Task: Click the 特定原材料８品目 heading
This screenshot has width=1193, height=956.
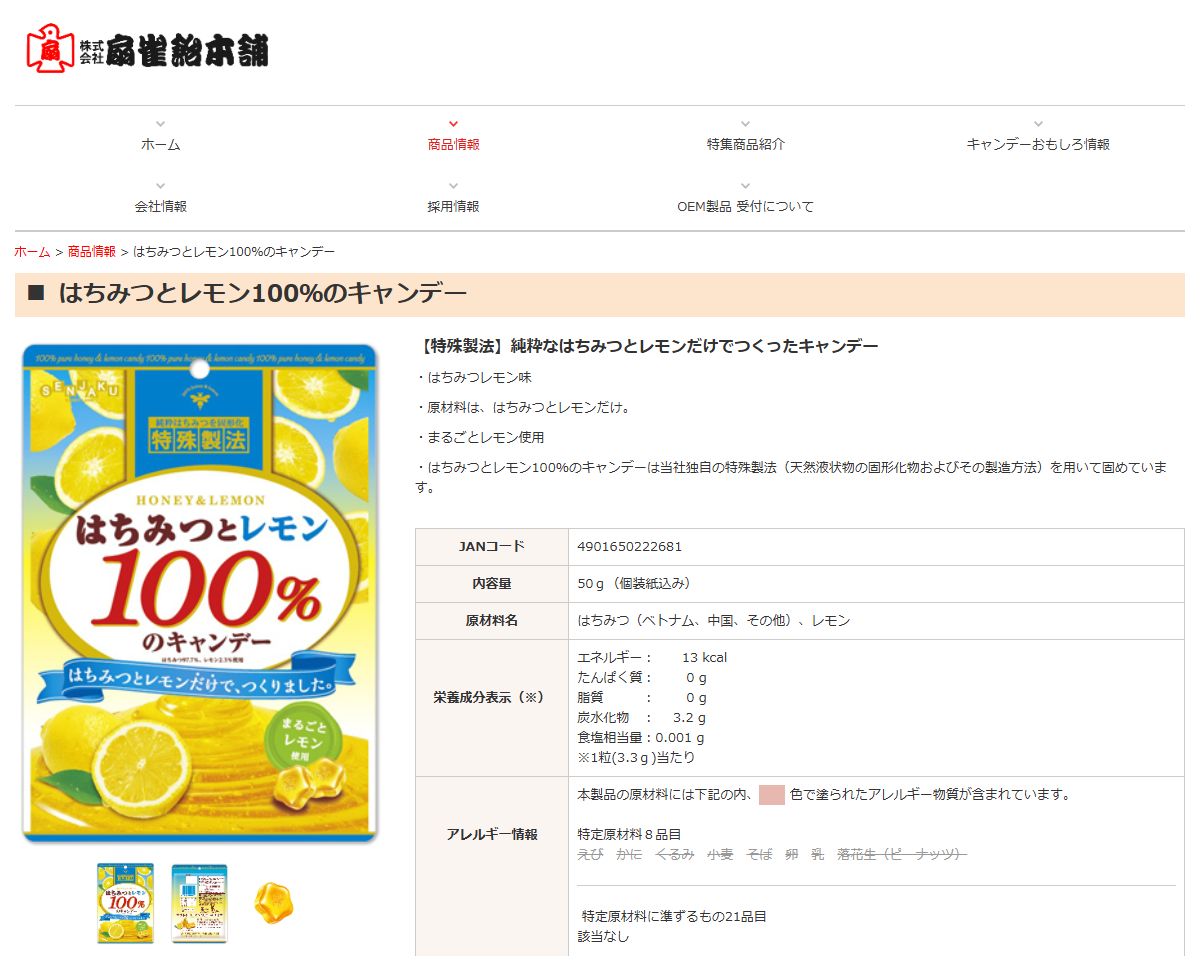Action: (629, 835)
